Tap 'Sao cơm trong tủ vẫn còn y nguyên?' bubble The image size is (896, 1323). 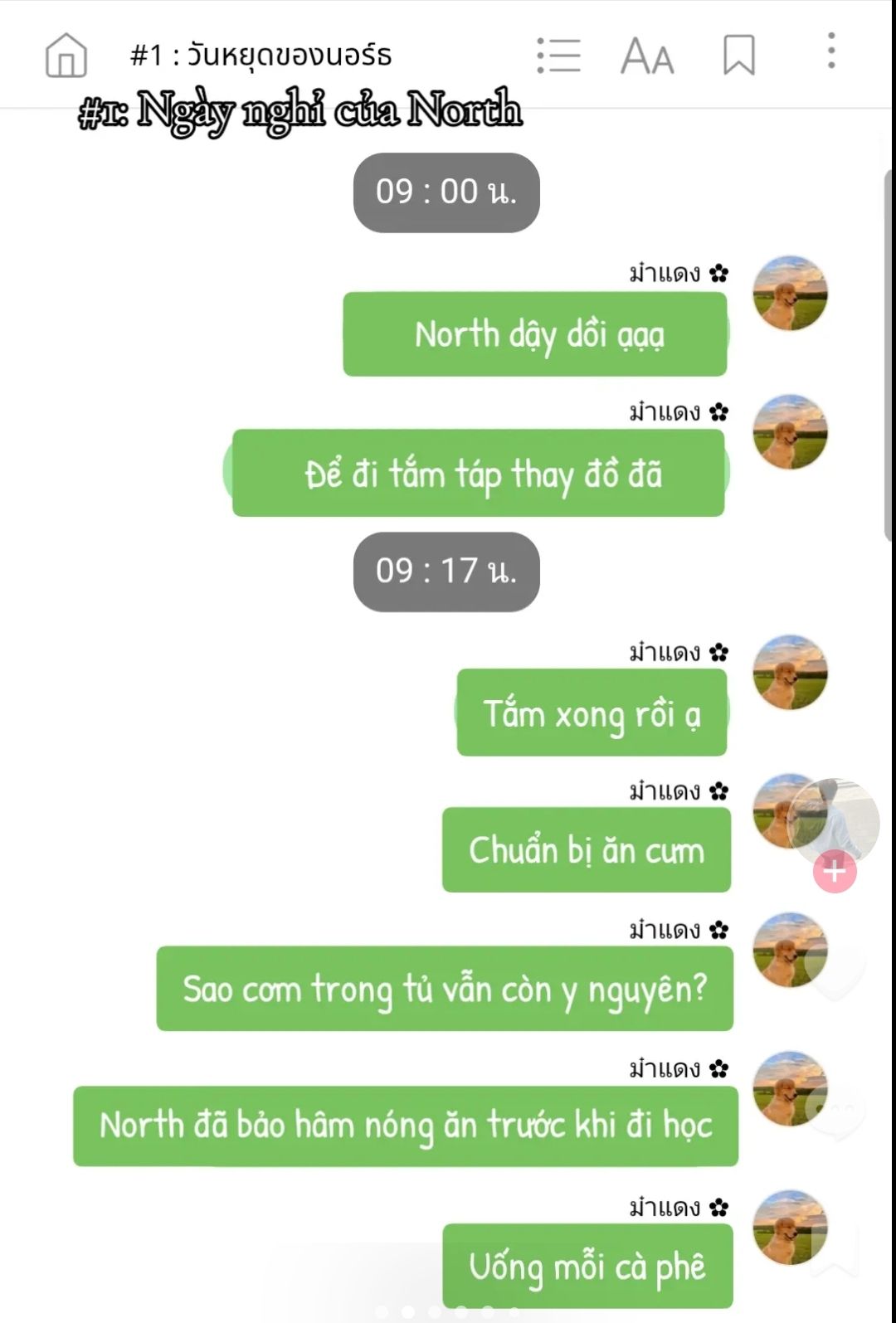(445, 989)
